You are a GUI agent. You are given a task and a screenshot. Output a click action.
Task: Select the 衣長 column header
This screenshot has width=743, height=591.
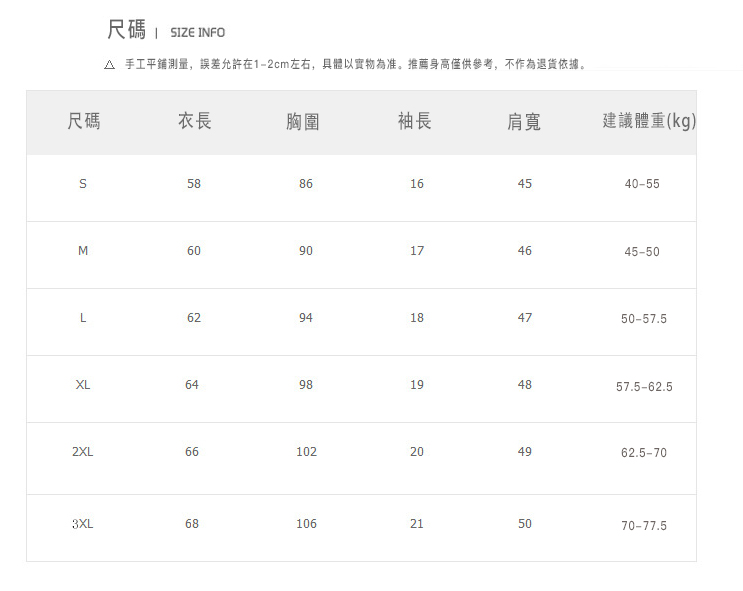tap(194, 122)
